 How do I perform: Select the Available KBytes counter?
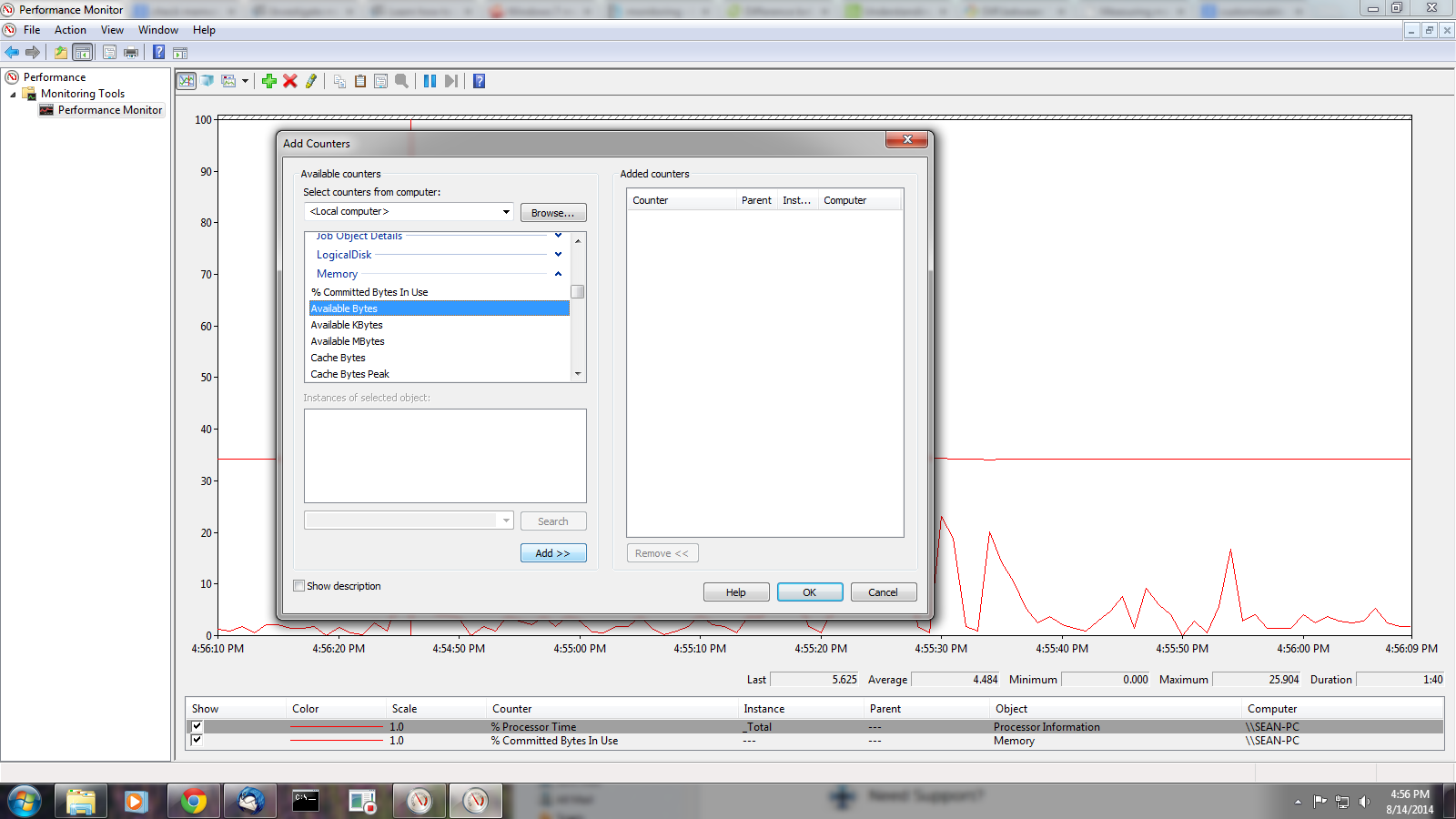[x=439, y=325]
